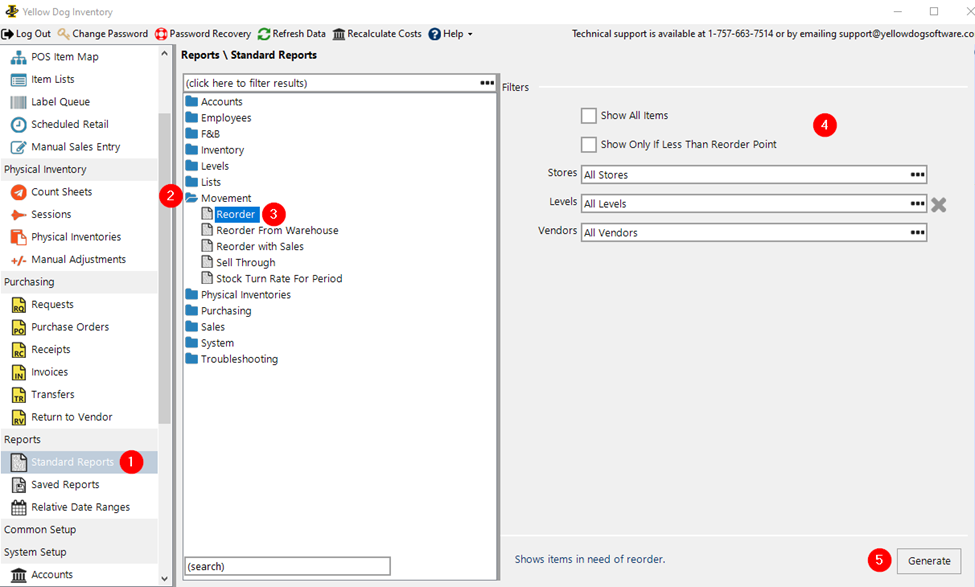Click the sidebar scroll up arrow

tap(164, 54)
